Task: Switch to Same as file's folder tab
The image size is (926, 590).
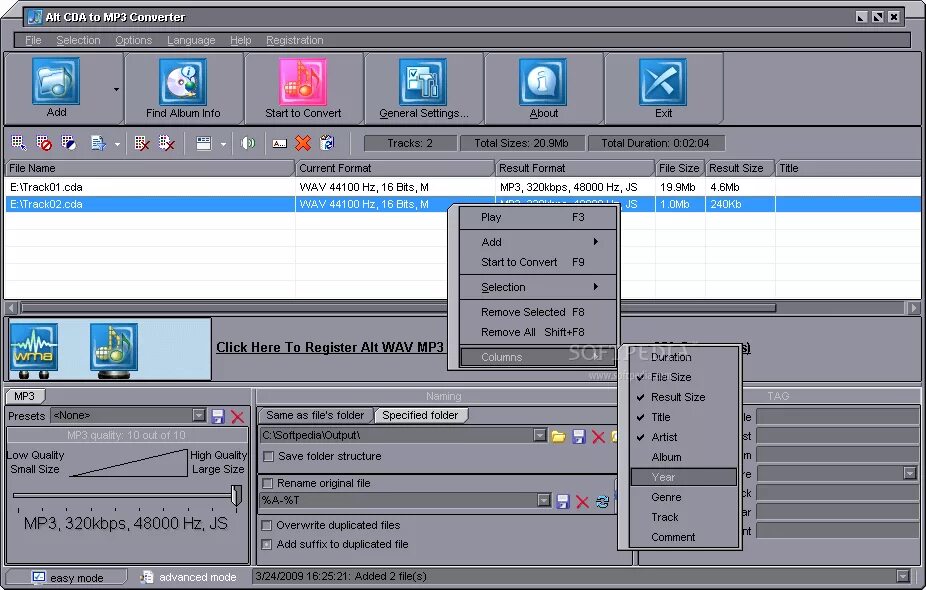Action: 315,415
